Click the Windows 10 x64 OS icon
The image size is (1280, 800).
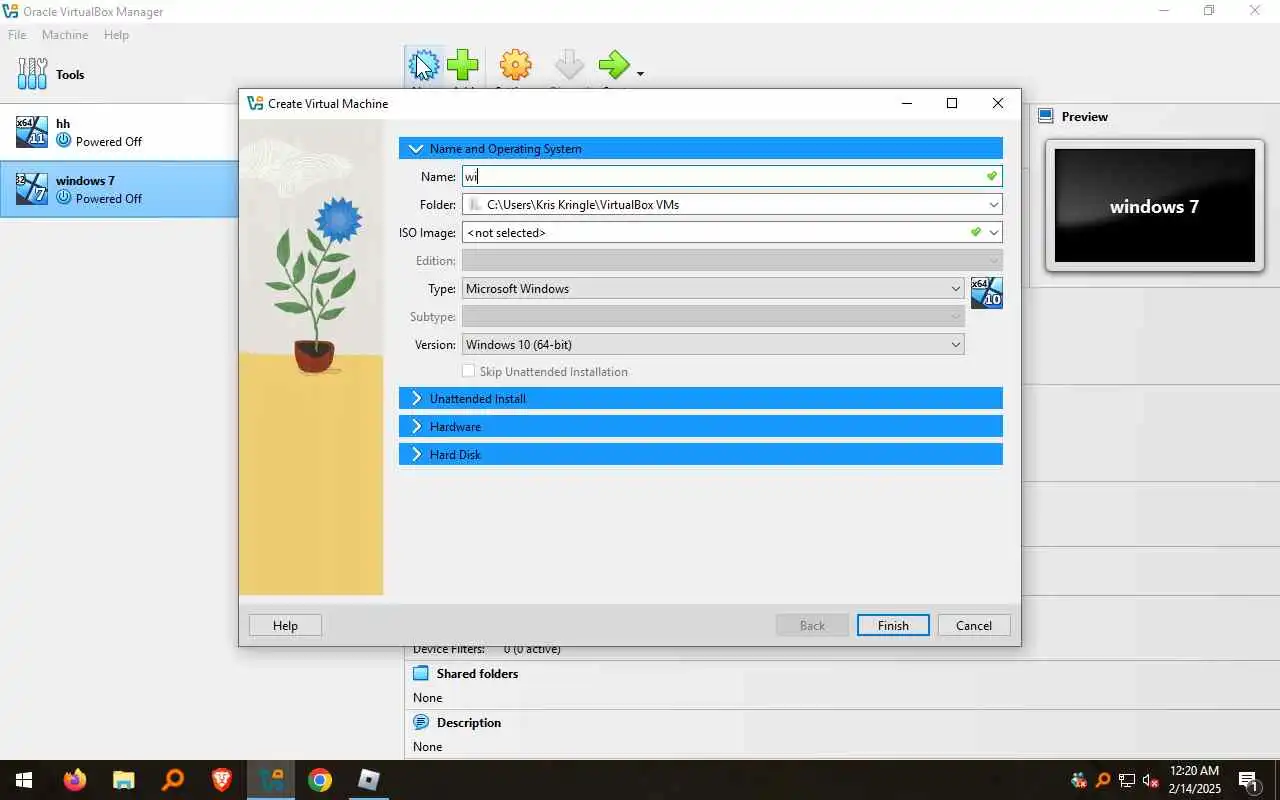point(986,293)
